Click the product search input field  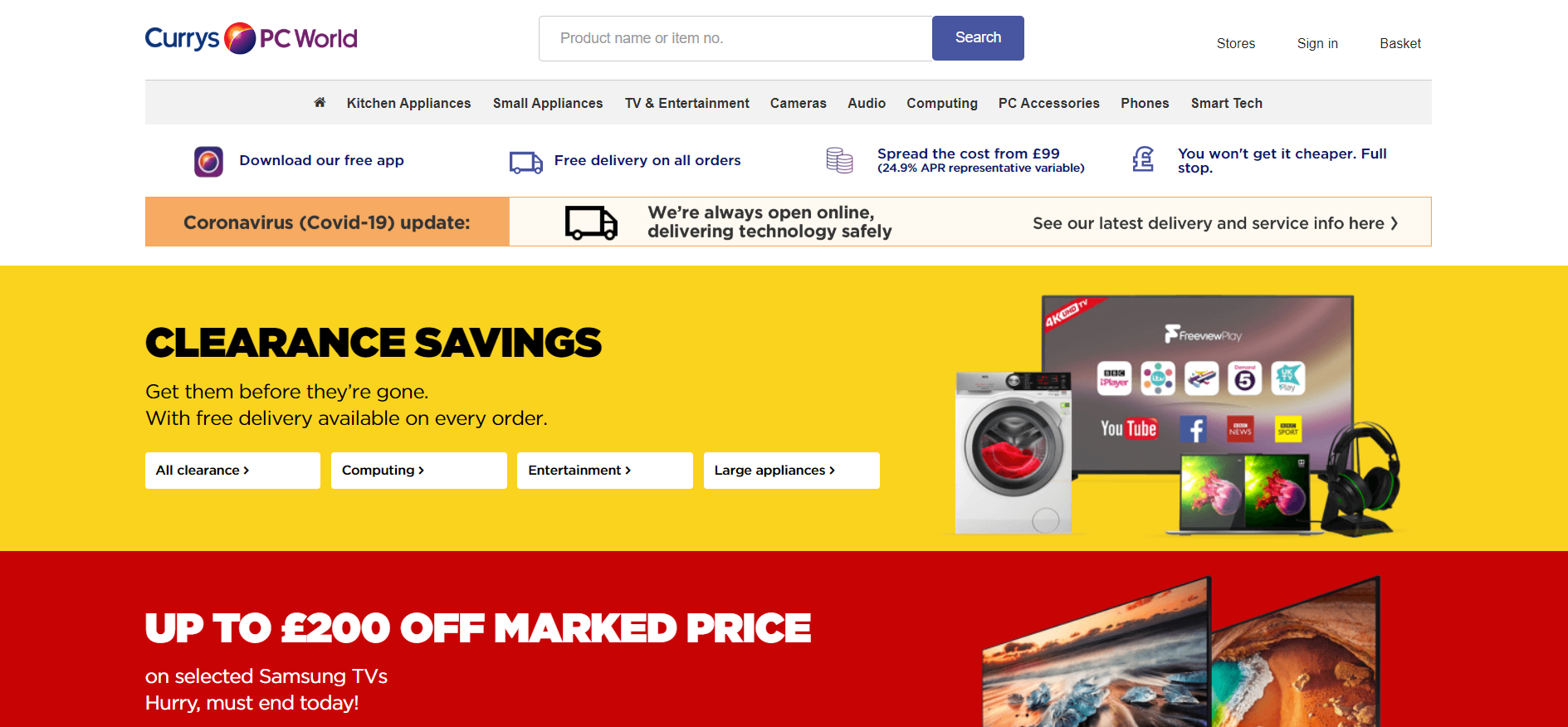[x=735, y=38]
